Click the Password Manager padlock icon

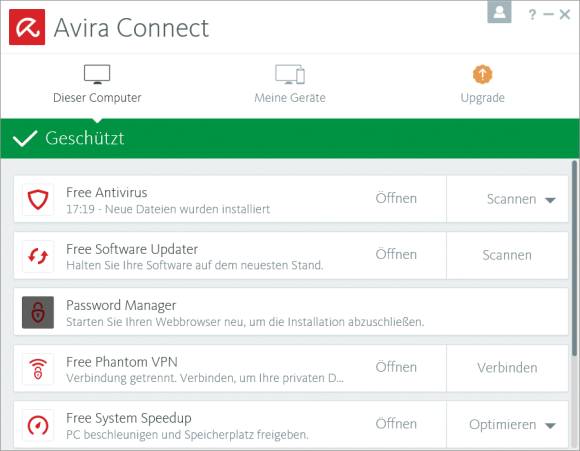point(38,312)
